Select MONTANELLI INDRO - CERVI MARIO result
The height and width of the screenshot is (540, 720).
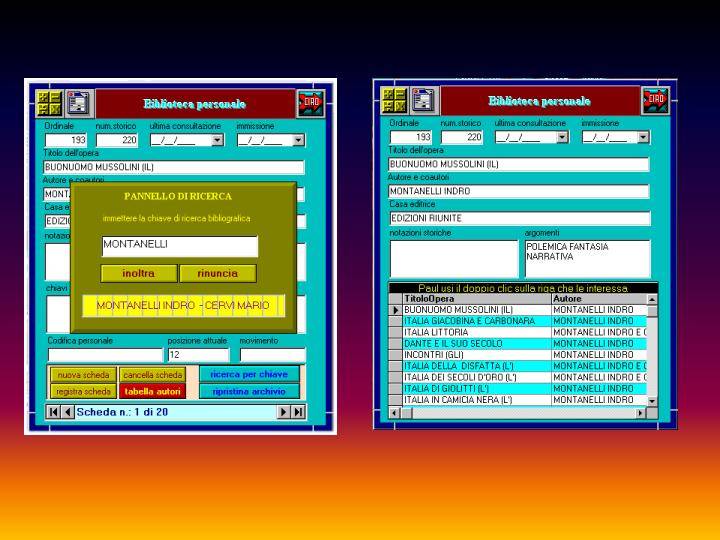pos(183,305)
